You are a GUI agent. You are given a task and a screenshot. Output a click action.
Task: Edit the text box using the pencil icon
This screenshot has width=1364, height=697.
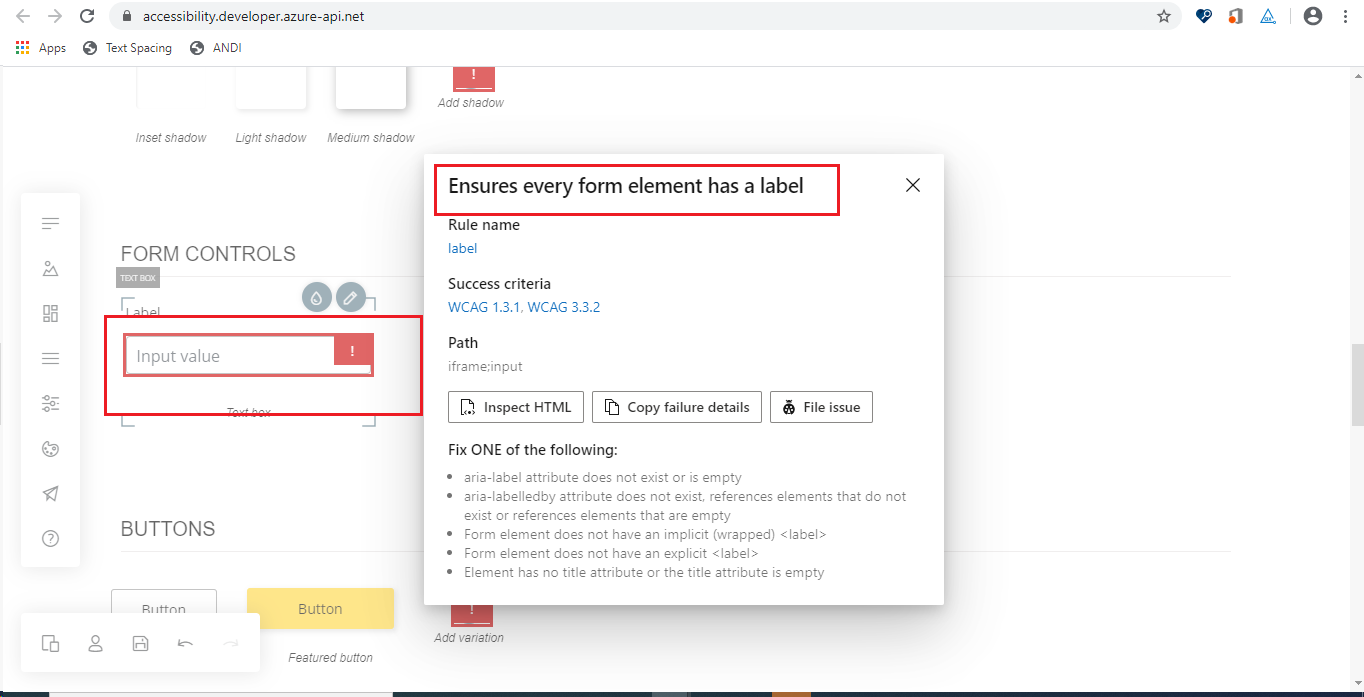coord(351,297)
